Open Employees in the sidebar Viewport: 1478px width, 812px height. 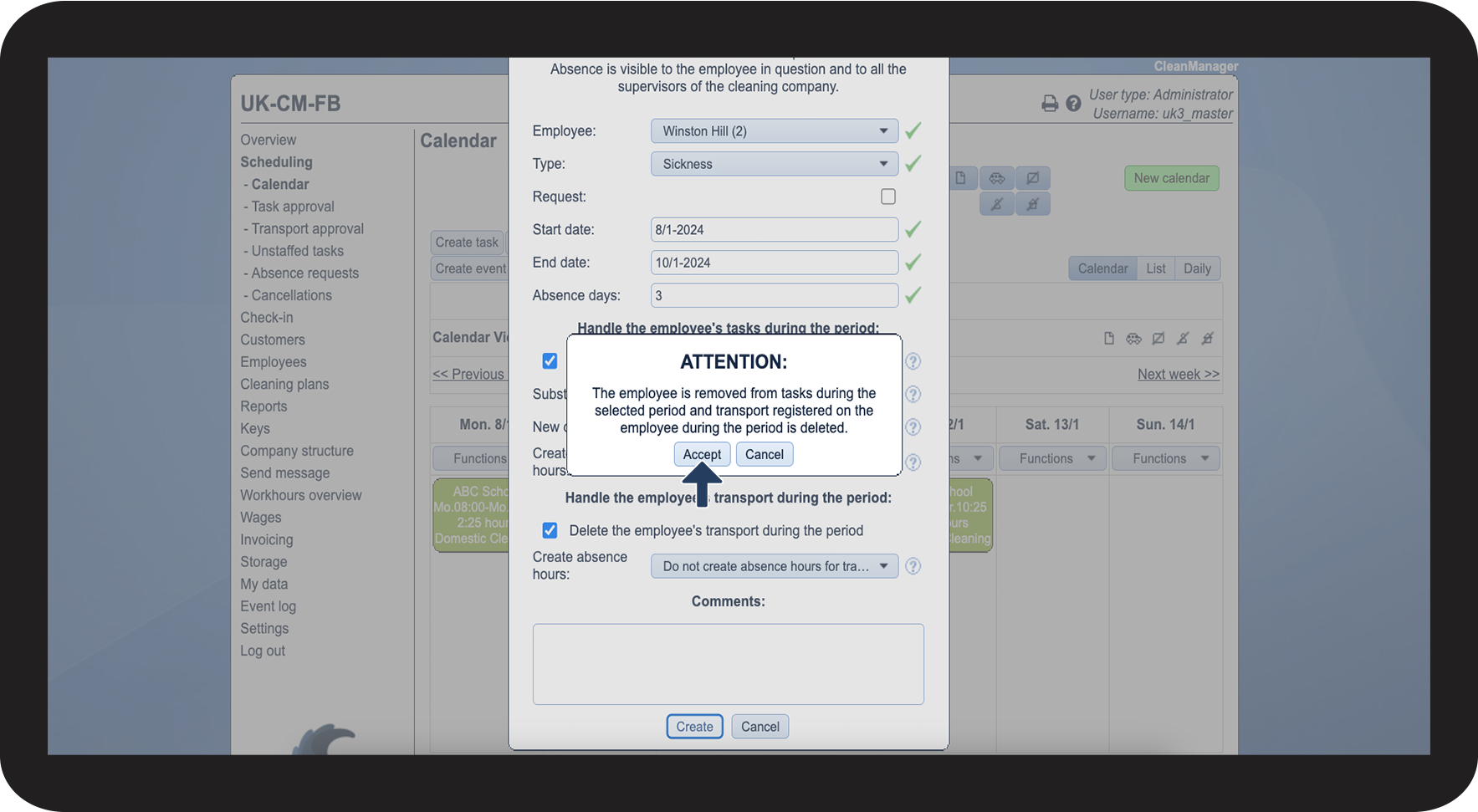(x=274, y=362)
